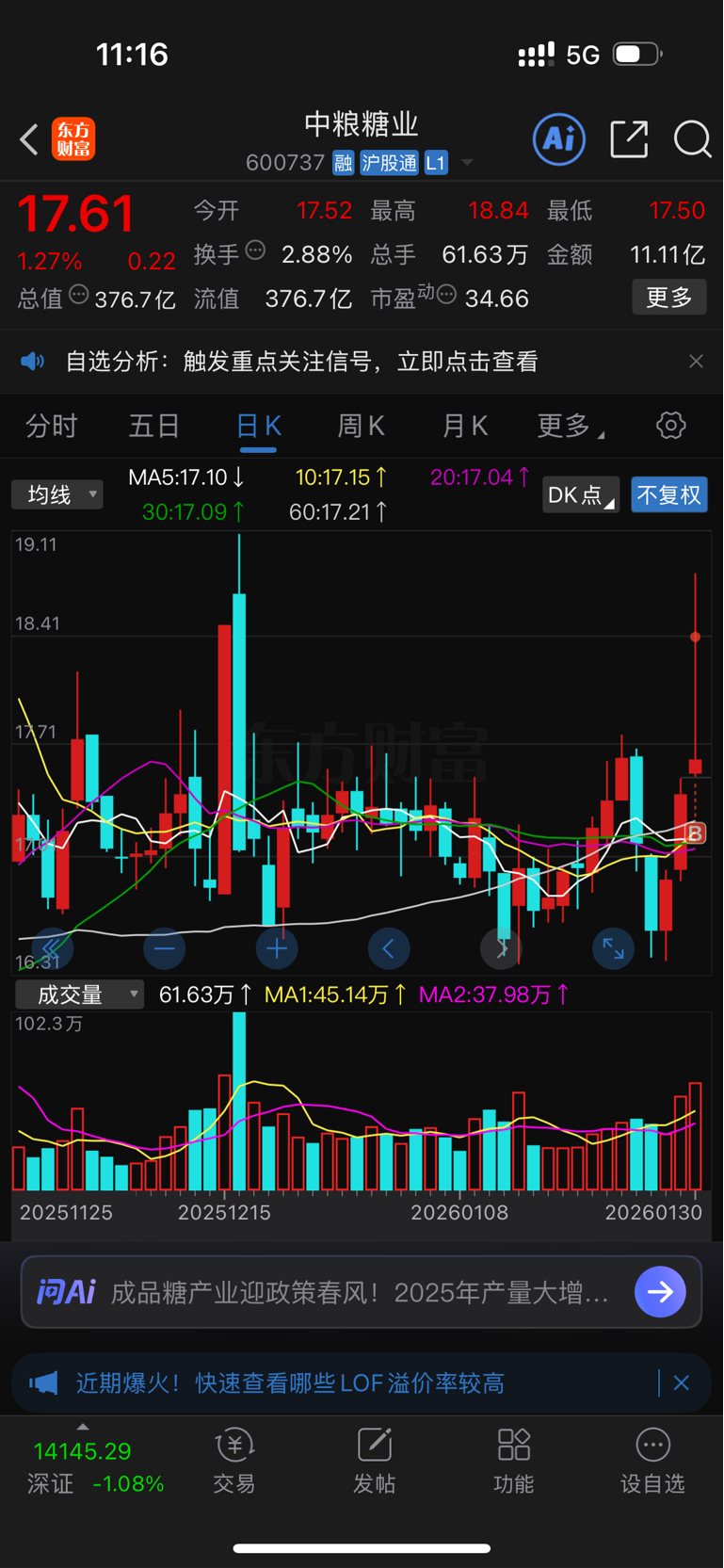
Task: Tap the current price 17.61
Action: [x=76, y=214]
